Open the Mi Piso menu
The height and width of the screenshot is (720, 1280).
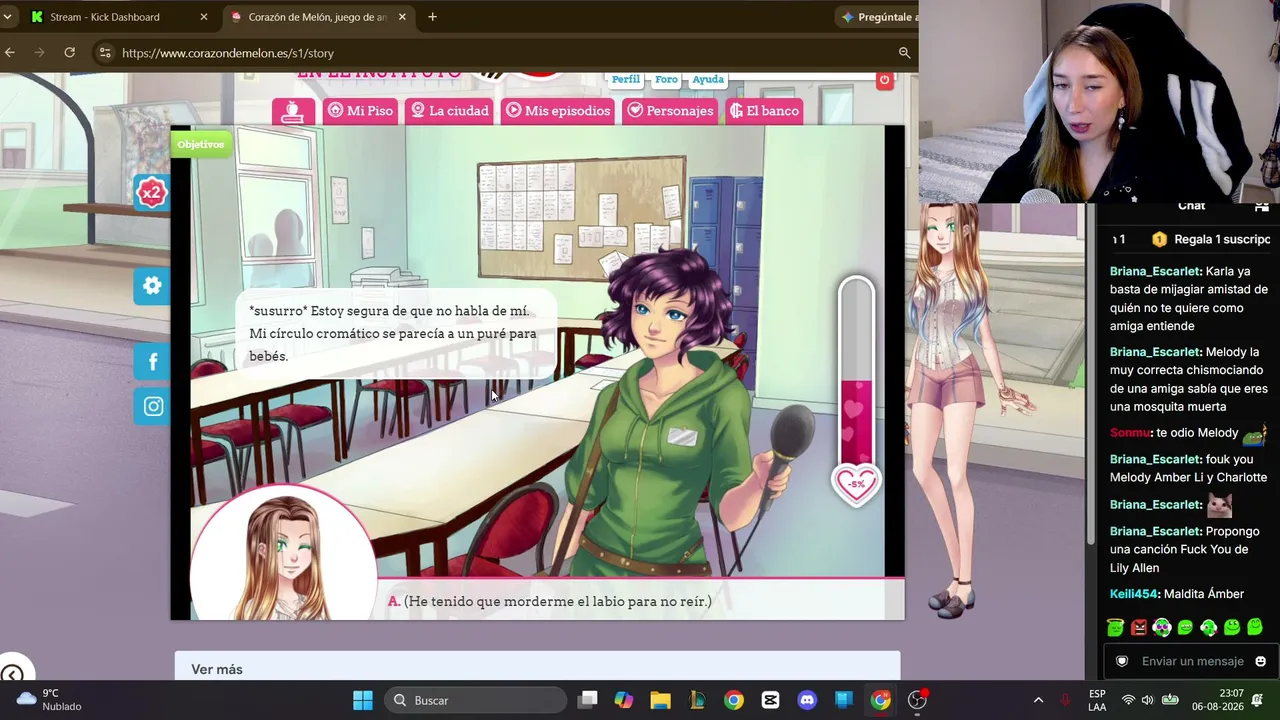360,111
